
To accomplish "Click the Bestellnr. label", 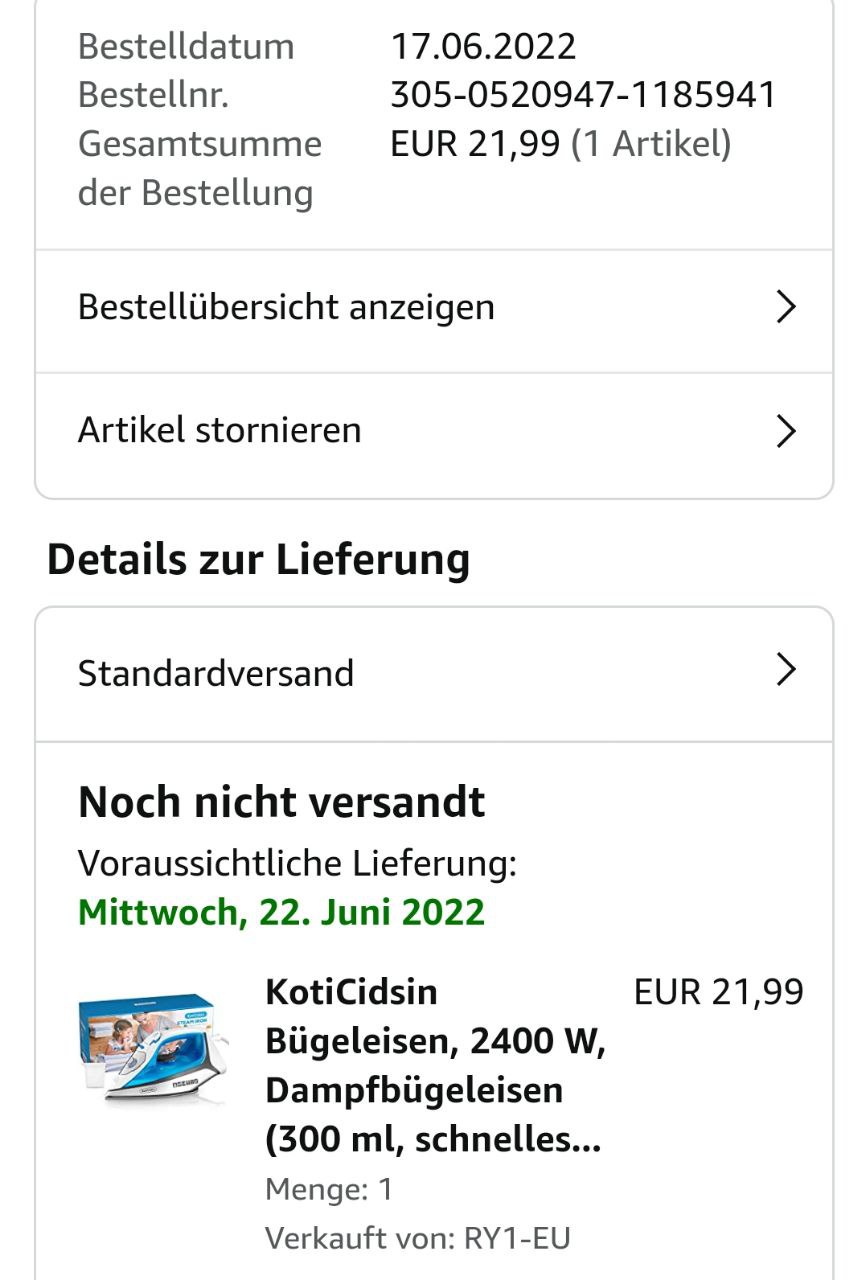I will (x=153, y=95).
